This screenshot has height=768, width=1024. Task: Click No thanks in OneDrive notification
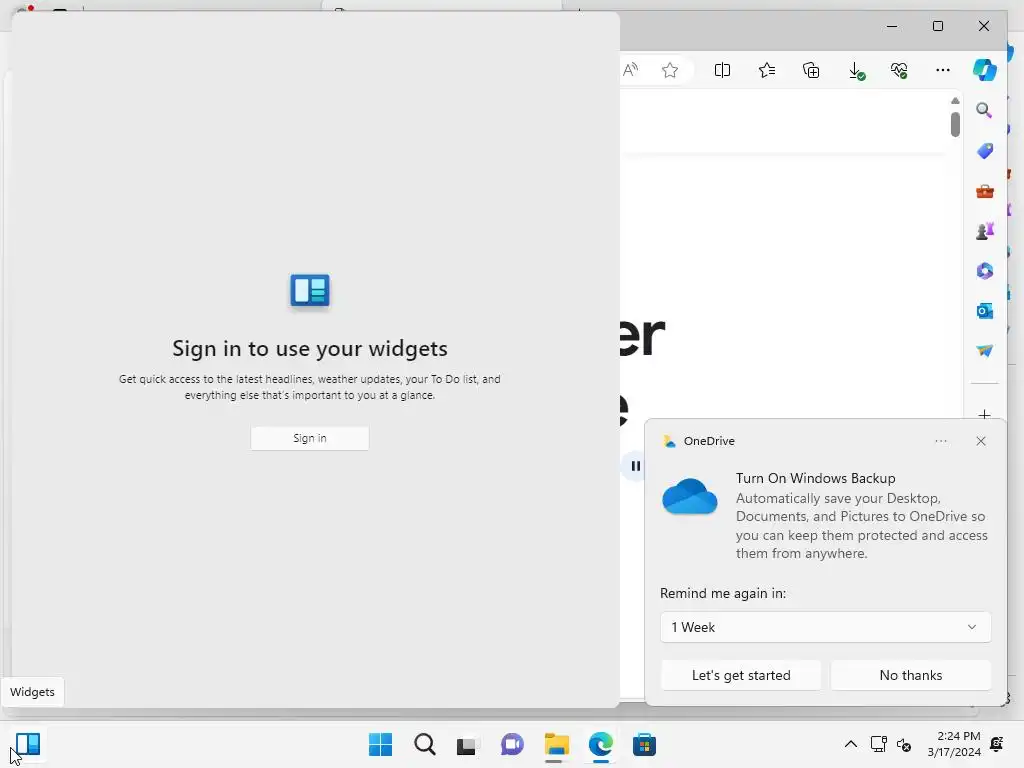click(910, 675)
